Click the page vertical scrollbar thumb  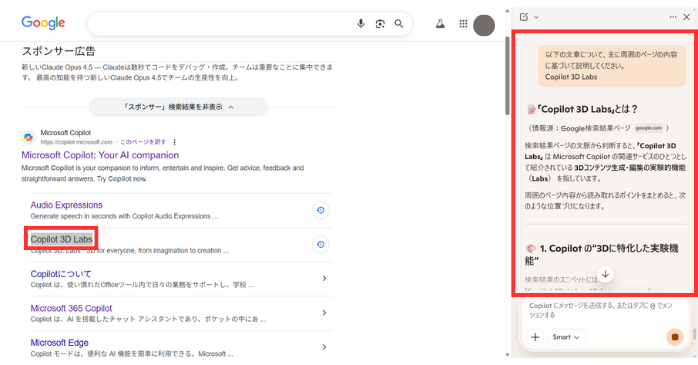pyautogui.click(x=508, y=76)
